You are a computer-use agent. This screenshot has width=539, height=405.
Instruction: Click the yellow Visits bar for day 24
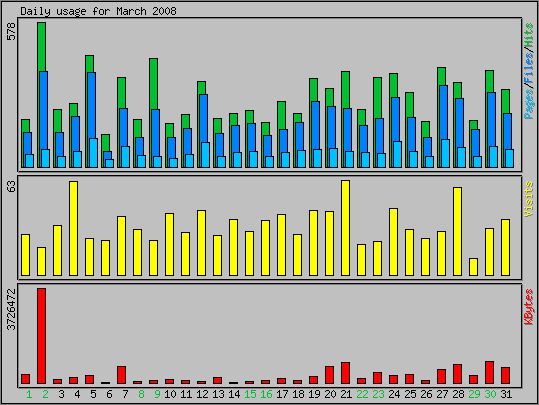point(393,242)
